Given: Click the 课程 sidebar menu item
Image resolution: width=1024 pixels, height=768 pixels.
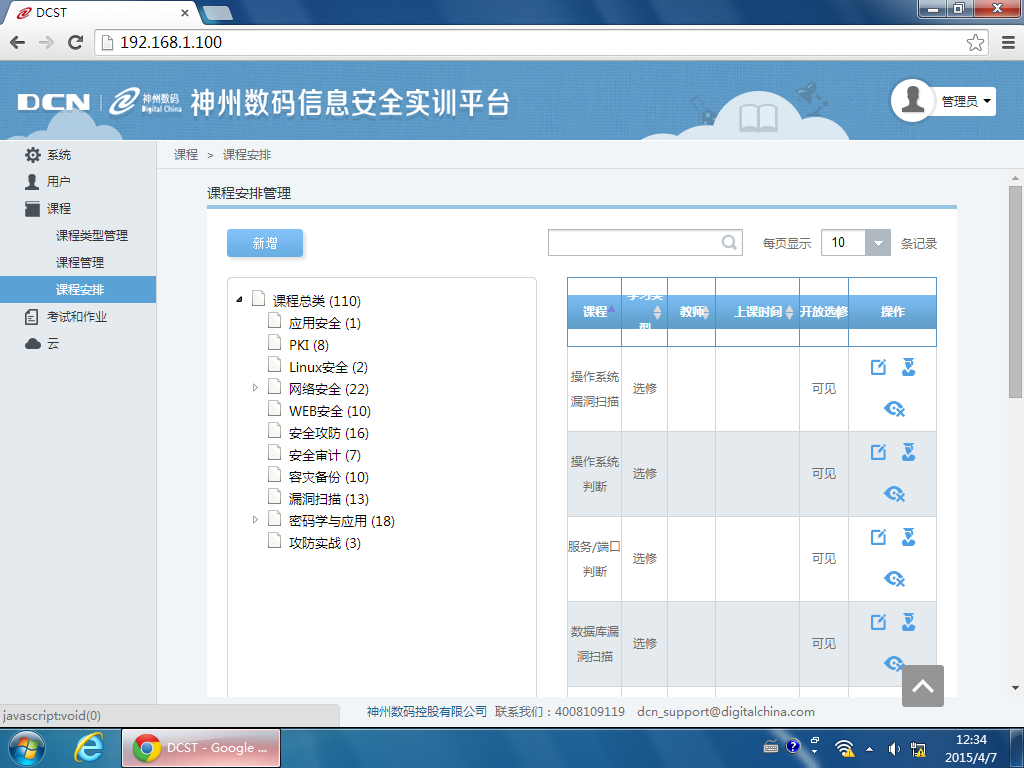Looking at the screenshot, I should coord(47,208).
